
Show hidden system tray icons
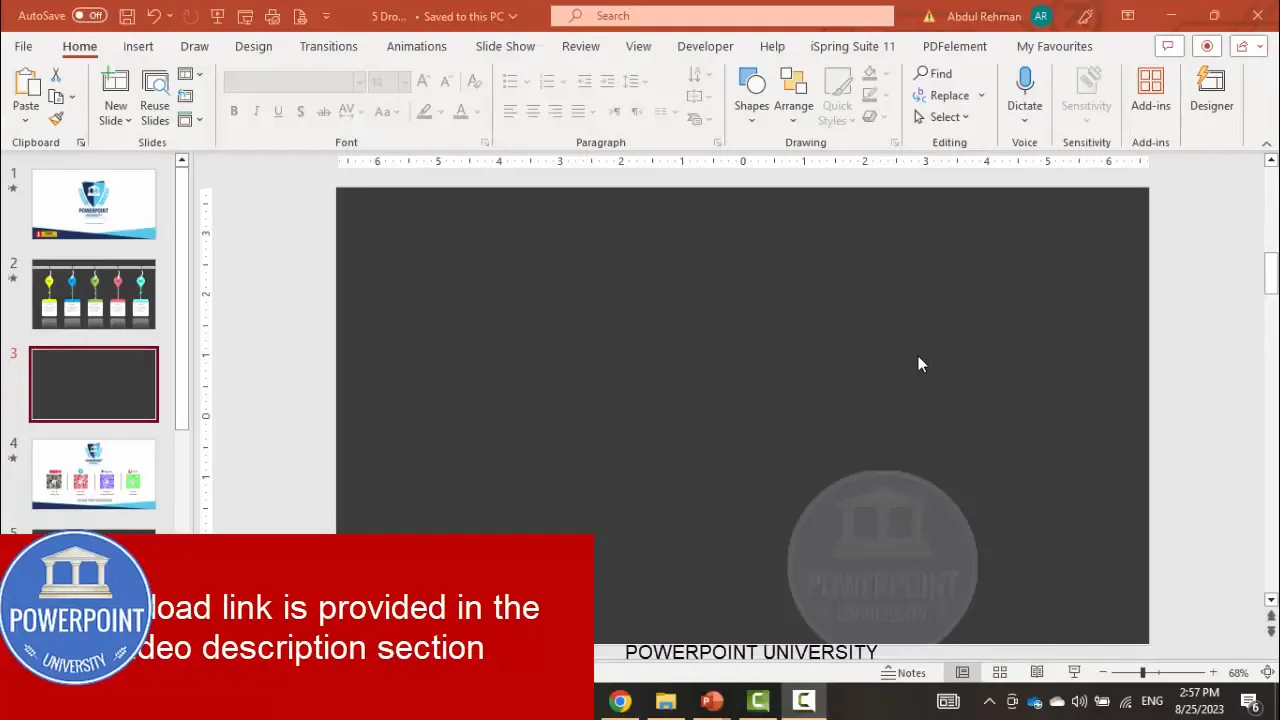click(989, 702)
